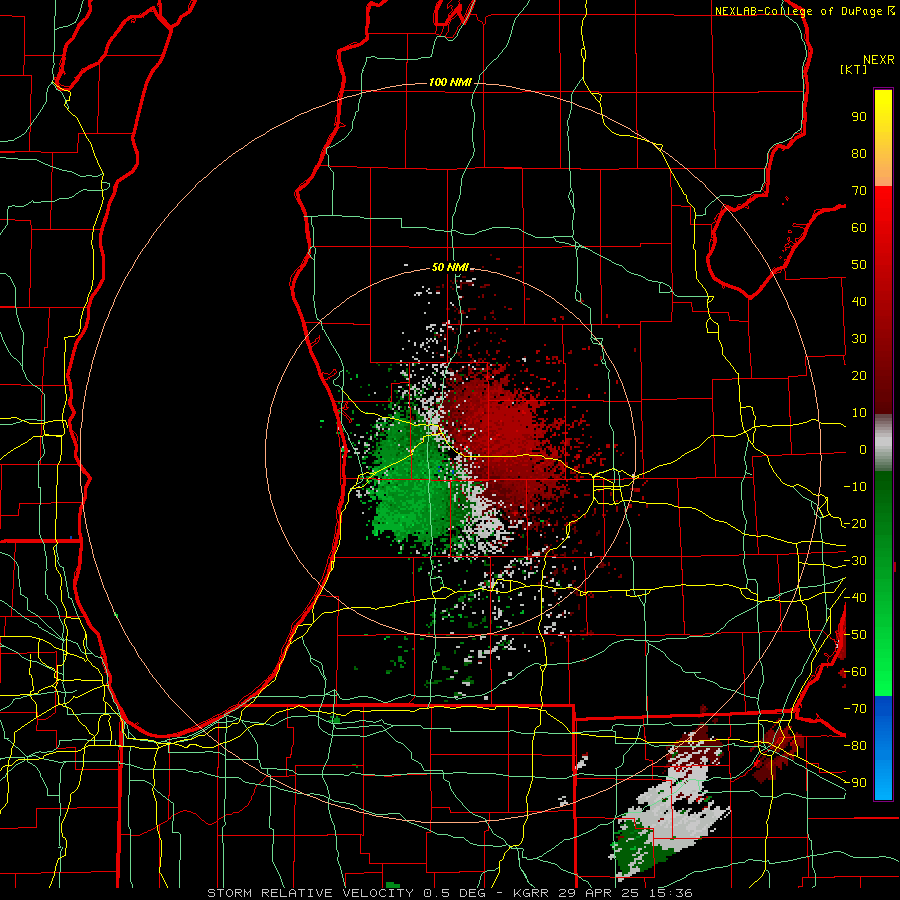Click the bright red segment of the color bar
This screenshot has width=900, height=900.
[883, 230]
